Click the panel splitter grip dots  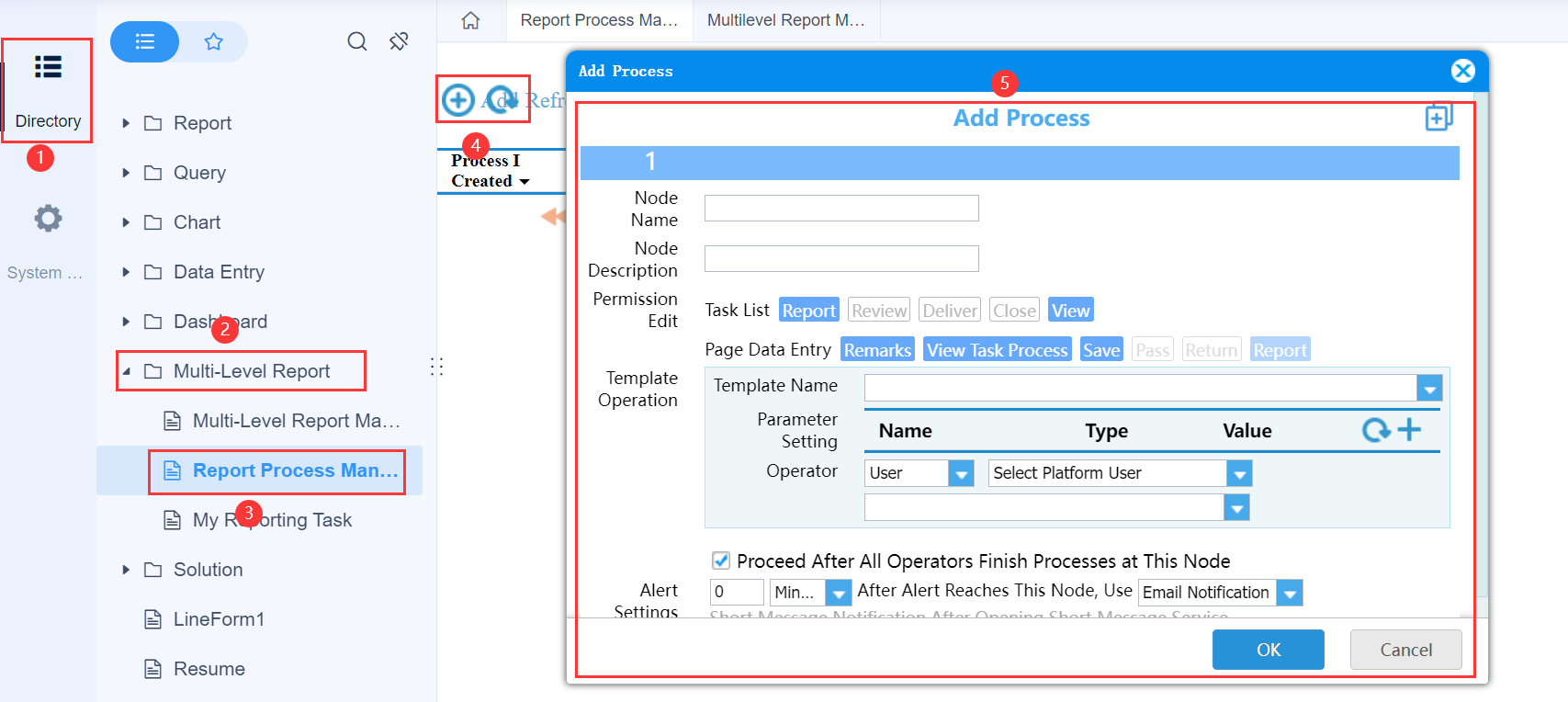(x=436, y=367)
